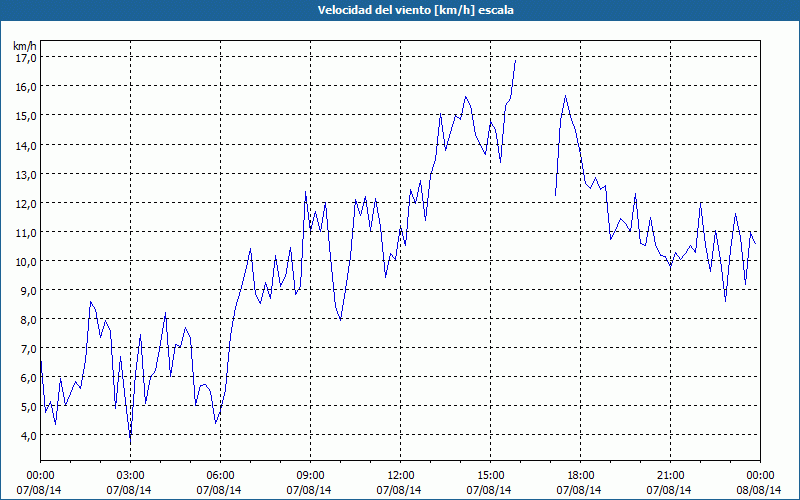800x500 pixels.
Task: Select the "6,0" y-axis label
Action: tap(28, 378)
